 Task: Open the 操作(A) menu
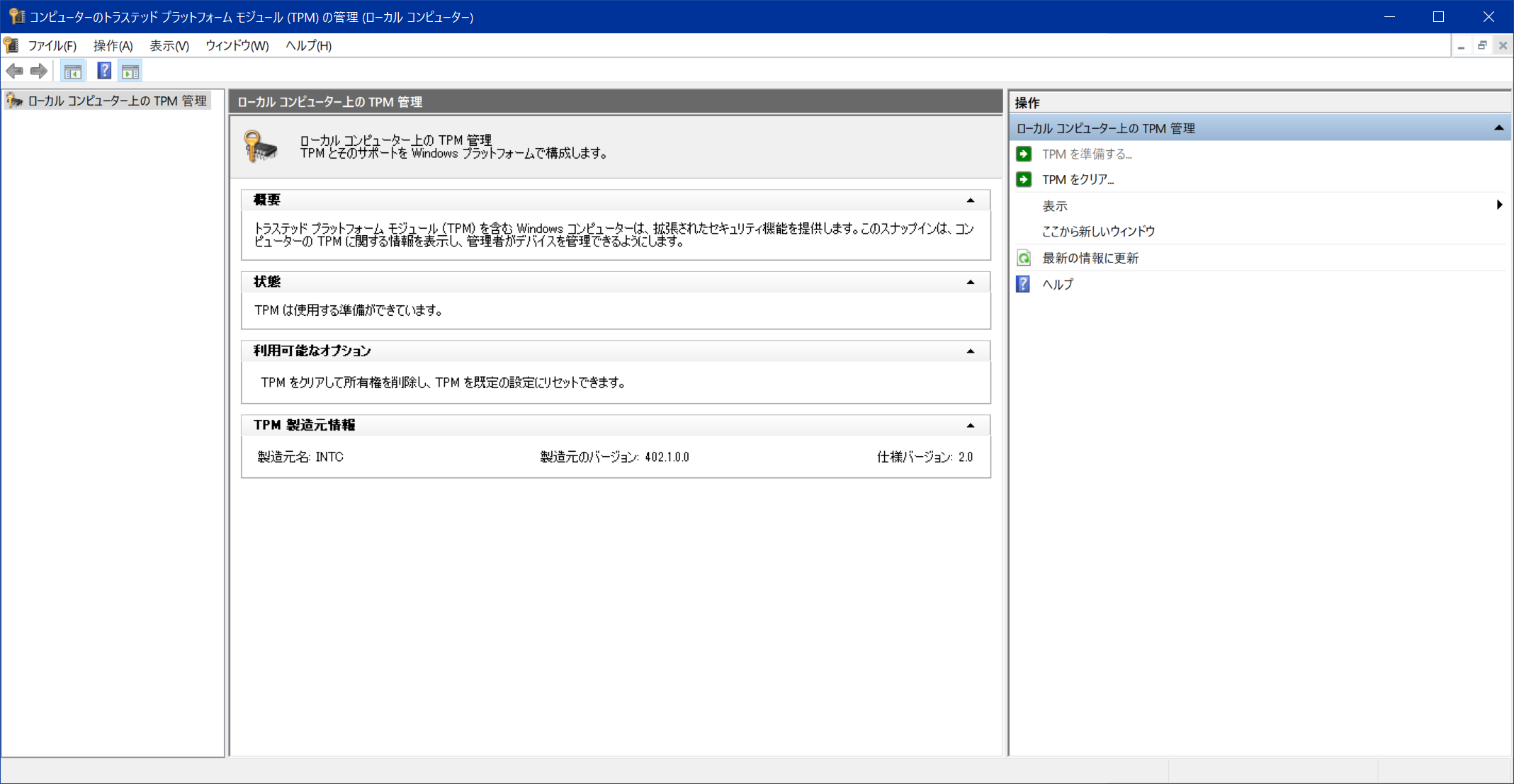(x=113, y=46)
